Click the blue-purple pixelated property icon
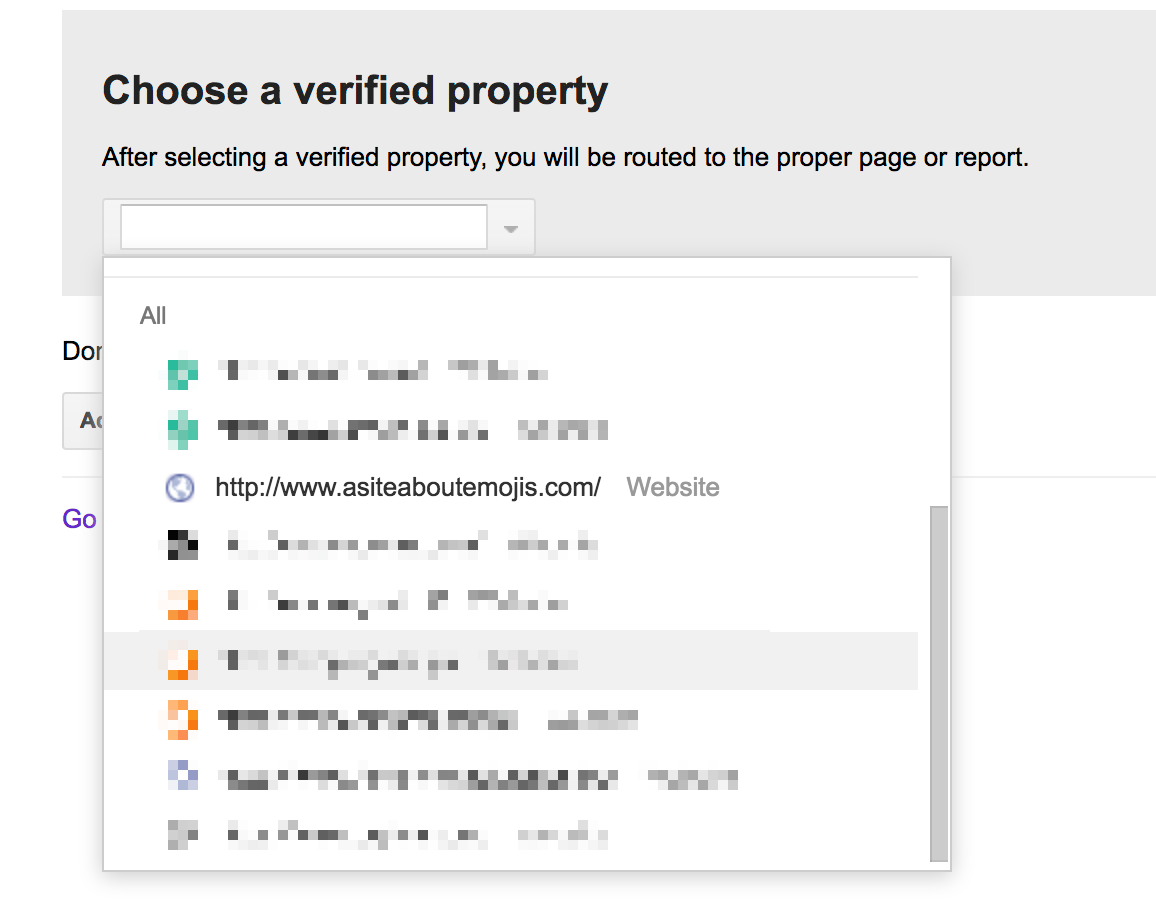Screen dimensions: 1156x900 tap(179, 777)
